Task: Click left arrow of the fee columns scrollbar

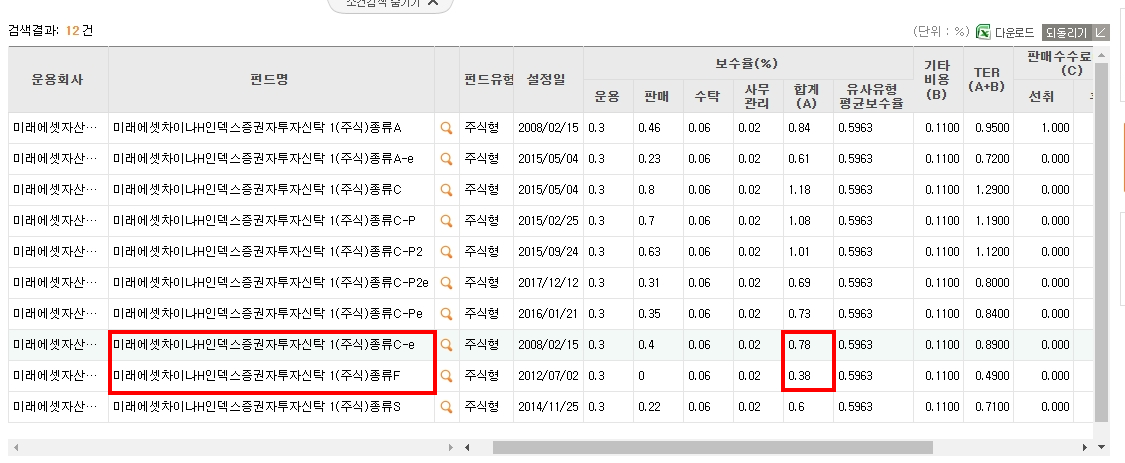Action: coord(468,447)
